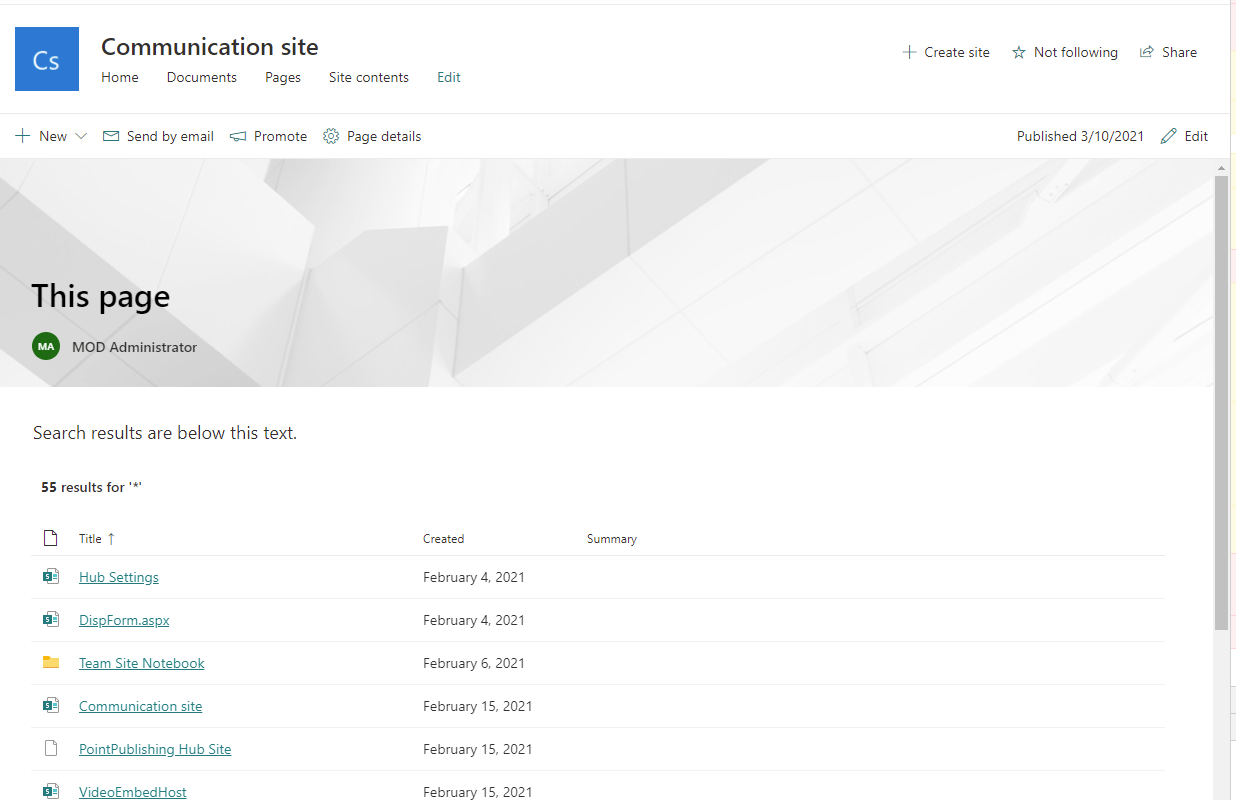Click the Share arrow icon
This screenshot has width=1236, height=800.
1147,52
